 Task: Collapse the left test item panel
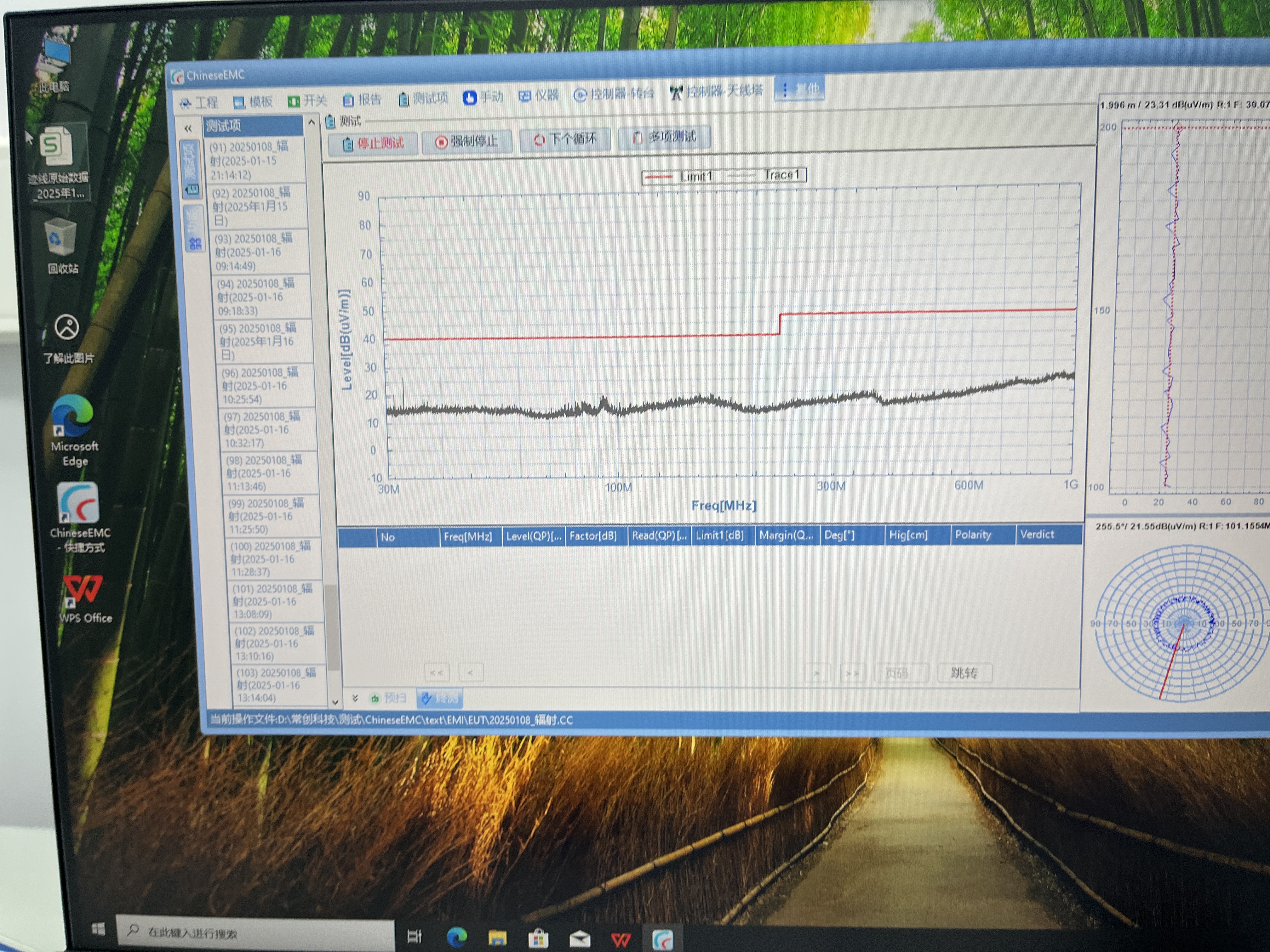188,129
